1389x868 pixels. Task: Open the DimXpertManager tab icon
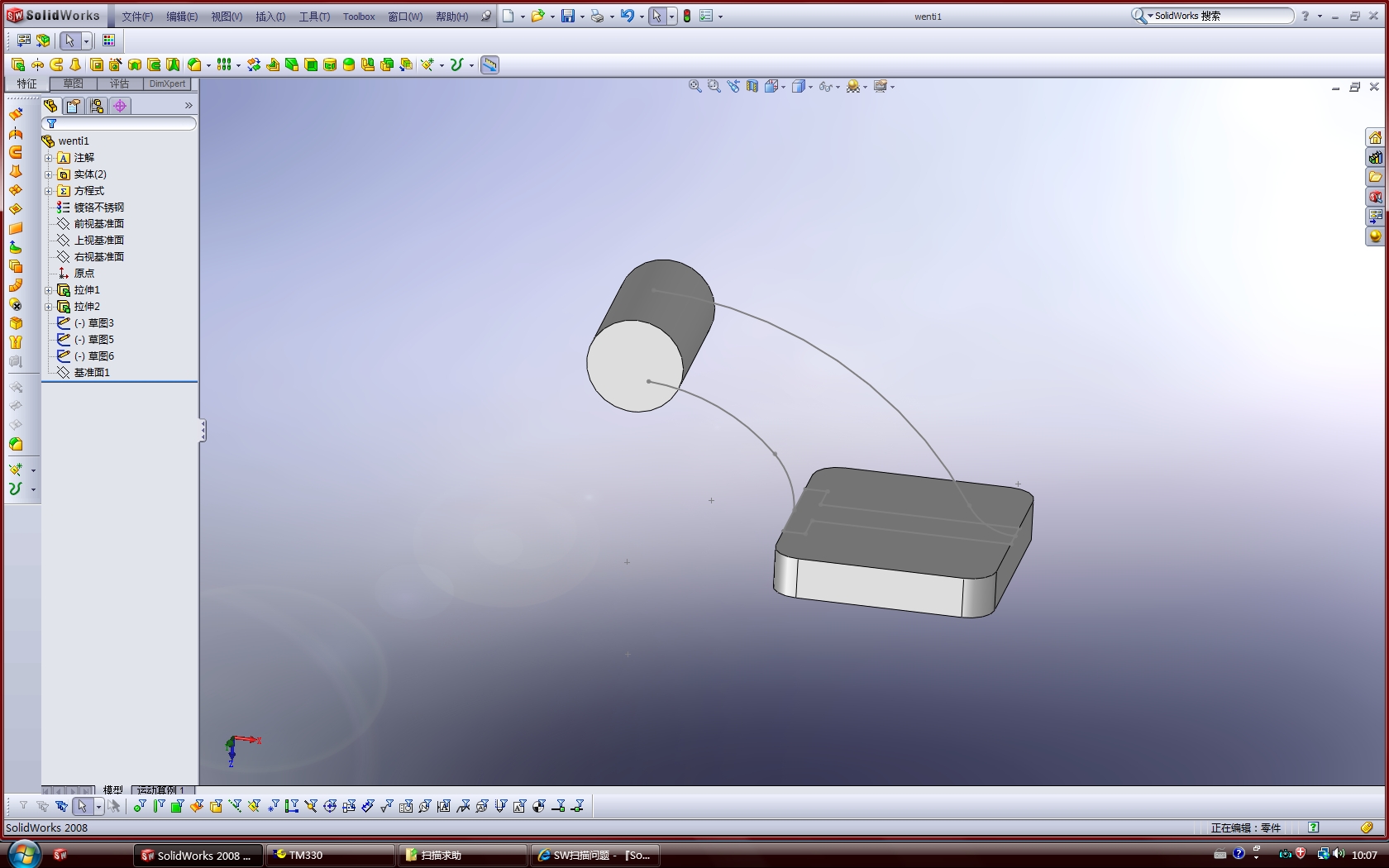(120, 106)
